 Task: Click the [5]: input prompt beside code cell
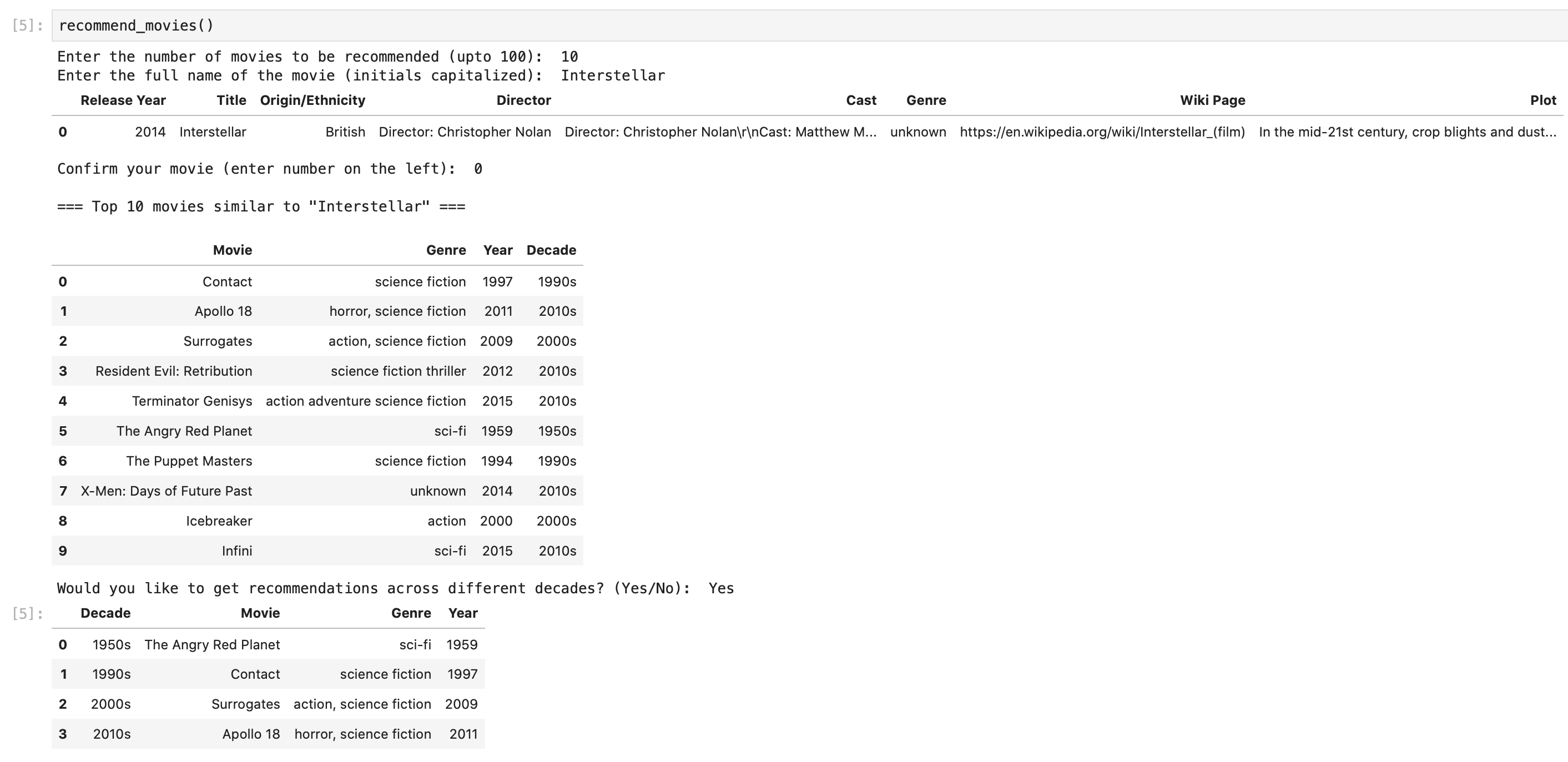27,26
